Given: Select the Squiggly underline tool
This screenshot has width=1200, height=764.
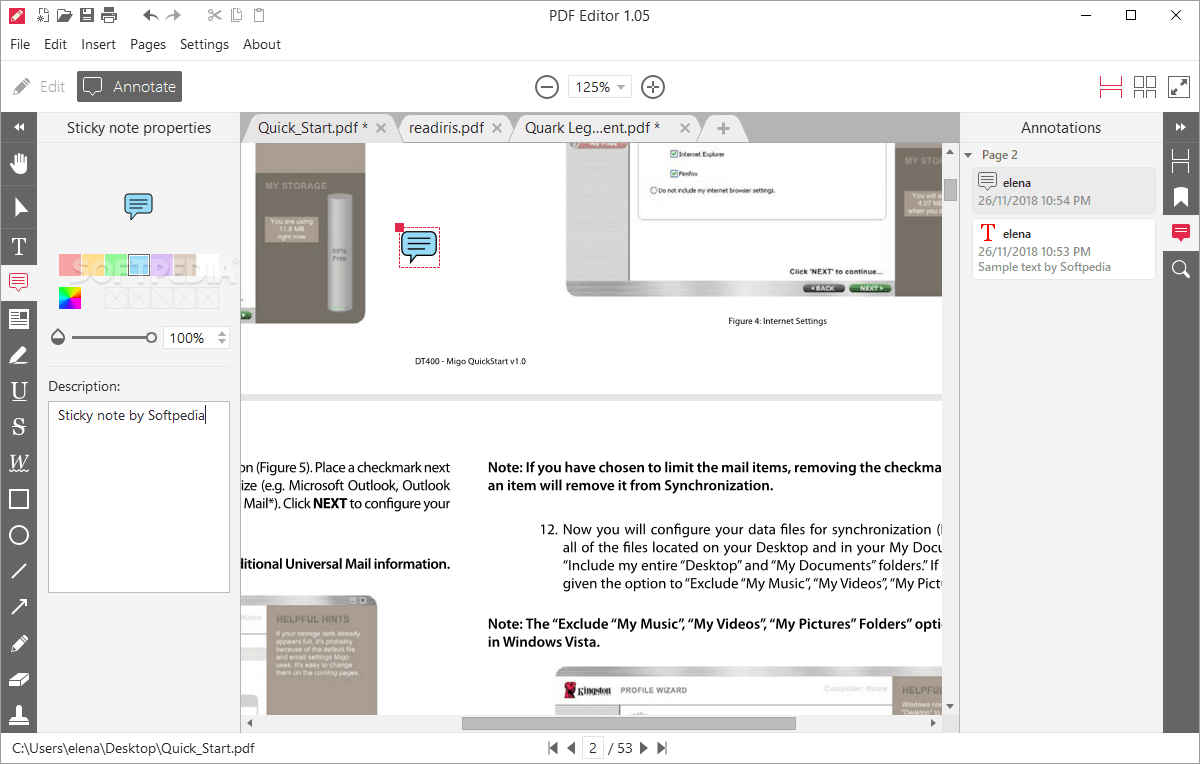Looking at the screenshot, I should (x=18, y=463).
